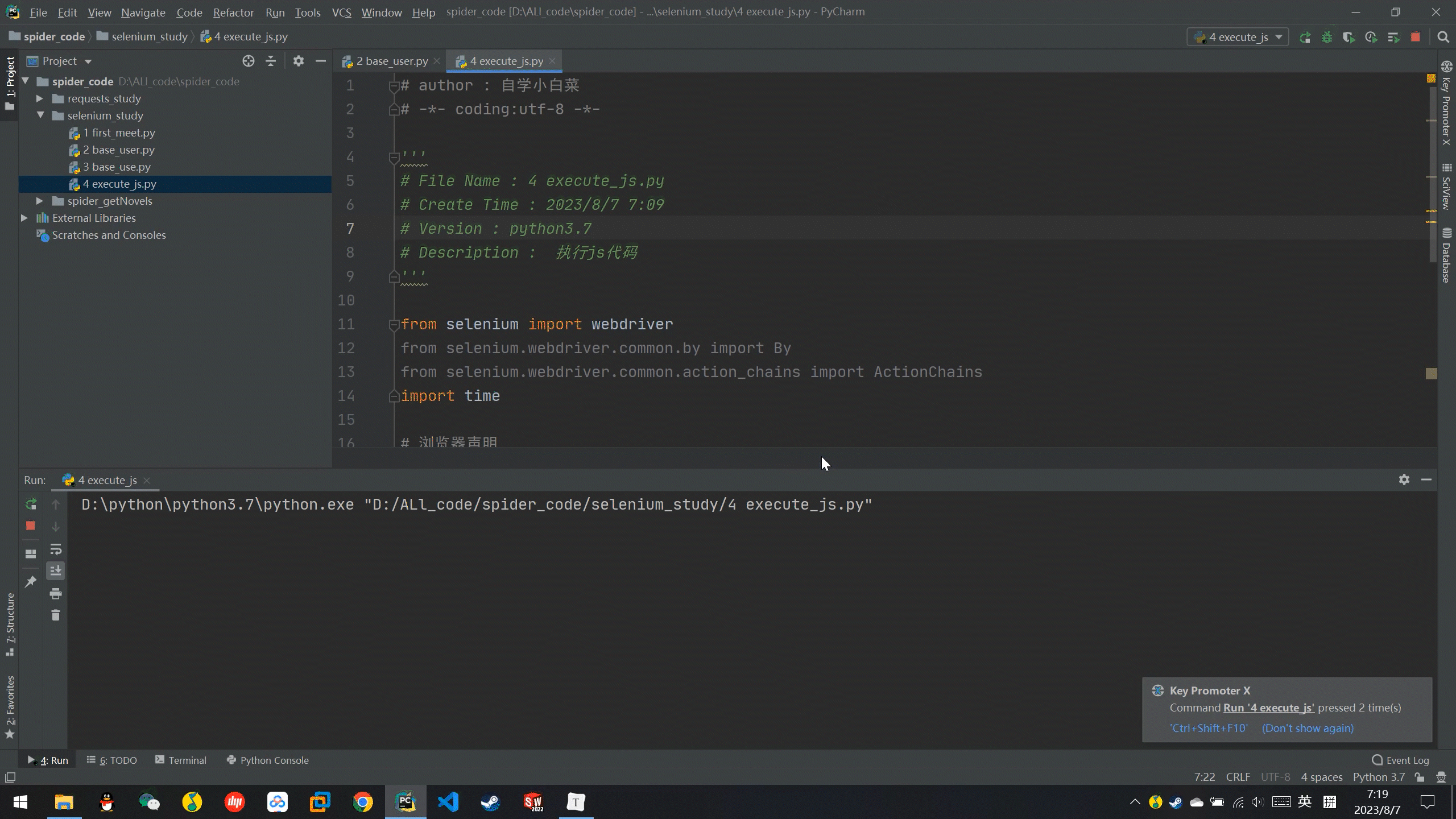Select the 4 execute_js.py tab
The height and width of the screenshot is (819, 1456).
point(505,61)
